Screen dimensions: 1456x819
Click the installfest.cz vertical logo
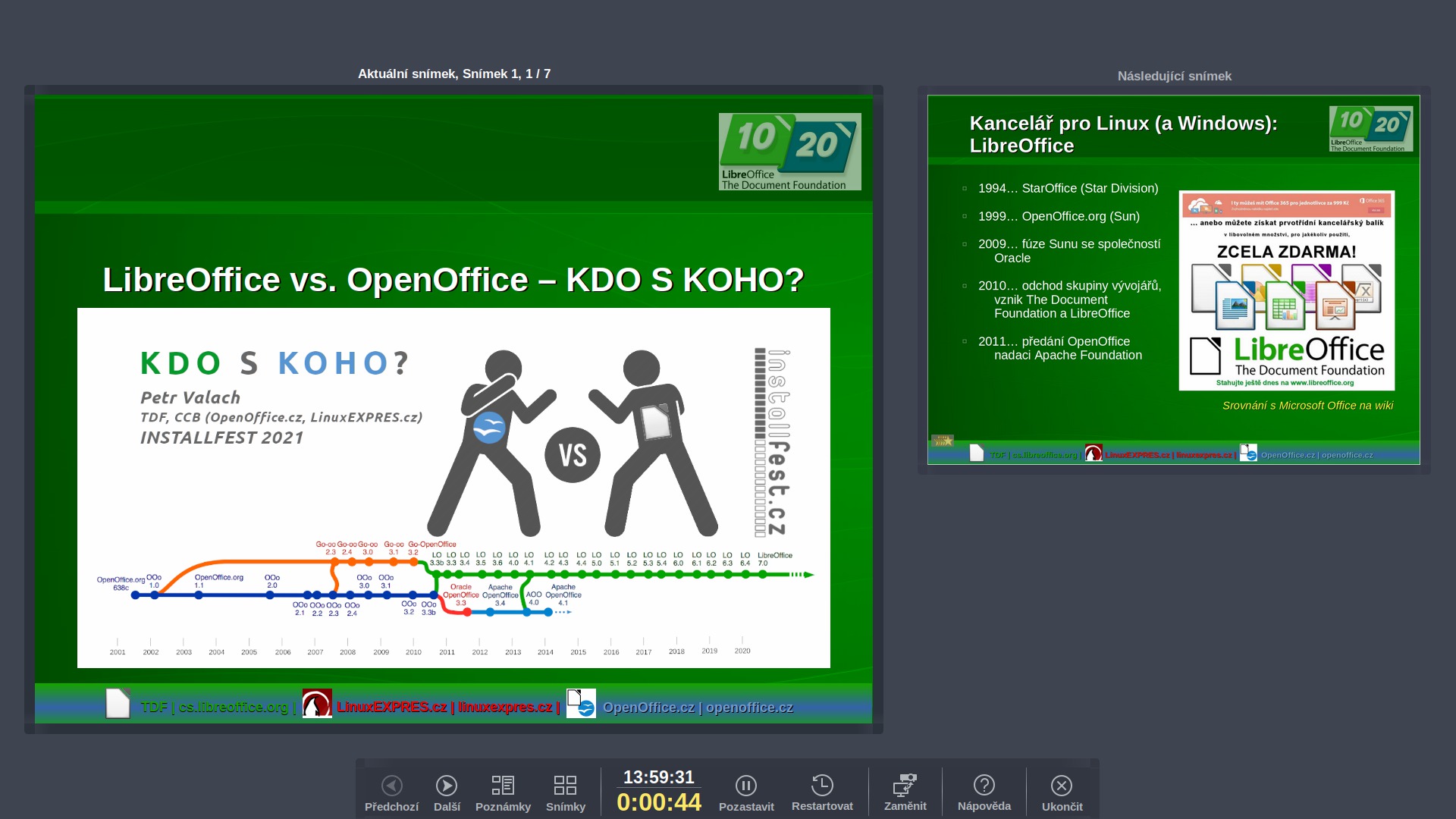point(772,442)
